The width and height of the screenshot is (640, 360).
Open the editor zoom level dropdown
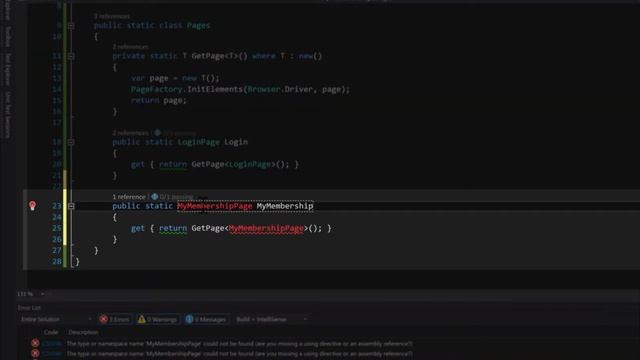[x=42, y=294]
